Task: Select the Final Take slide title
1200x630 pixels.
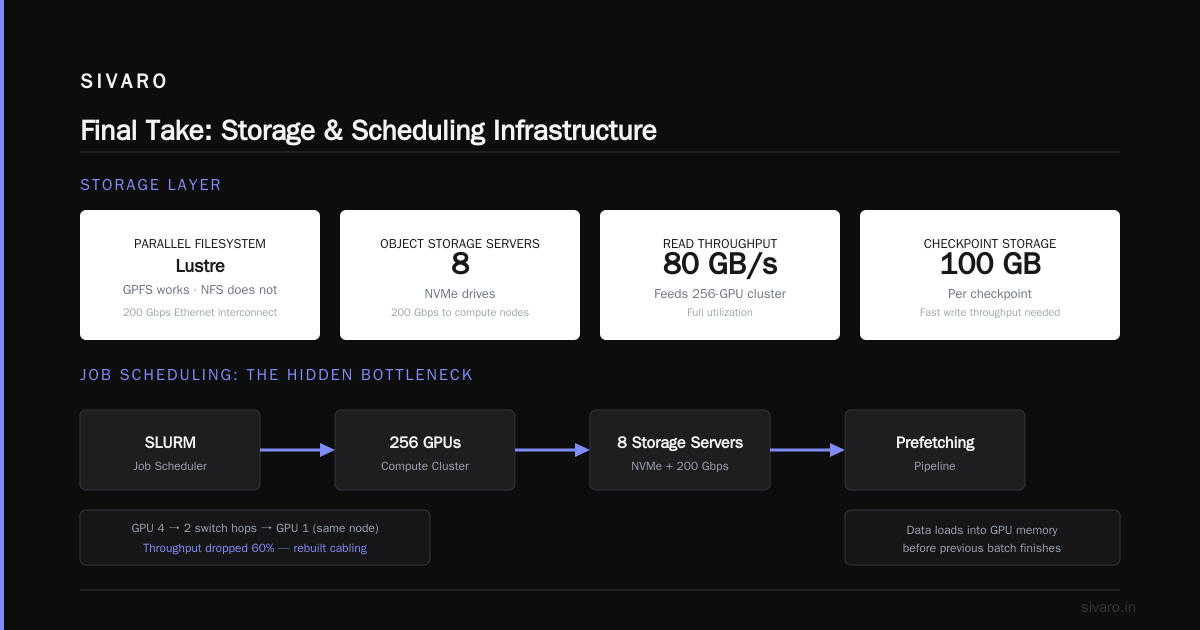Action: point(368,130)
